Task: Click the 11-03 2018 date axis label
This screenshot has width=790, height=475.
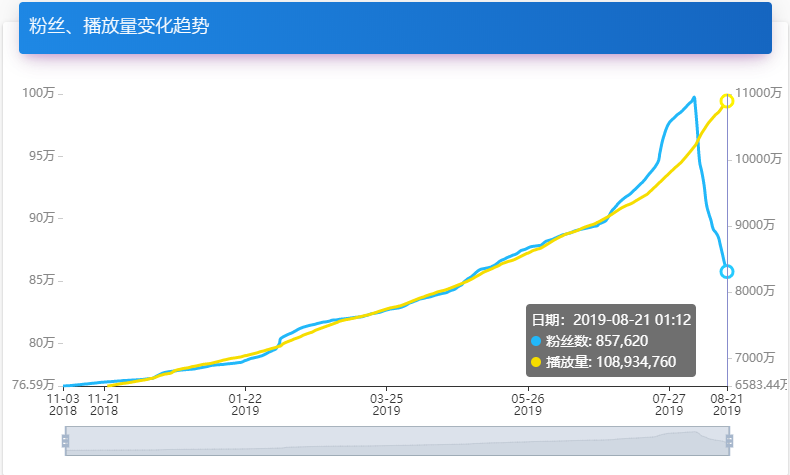Action: point(63,403)
